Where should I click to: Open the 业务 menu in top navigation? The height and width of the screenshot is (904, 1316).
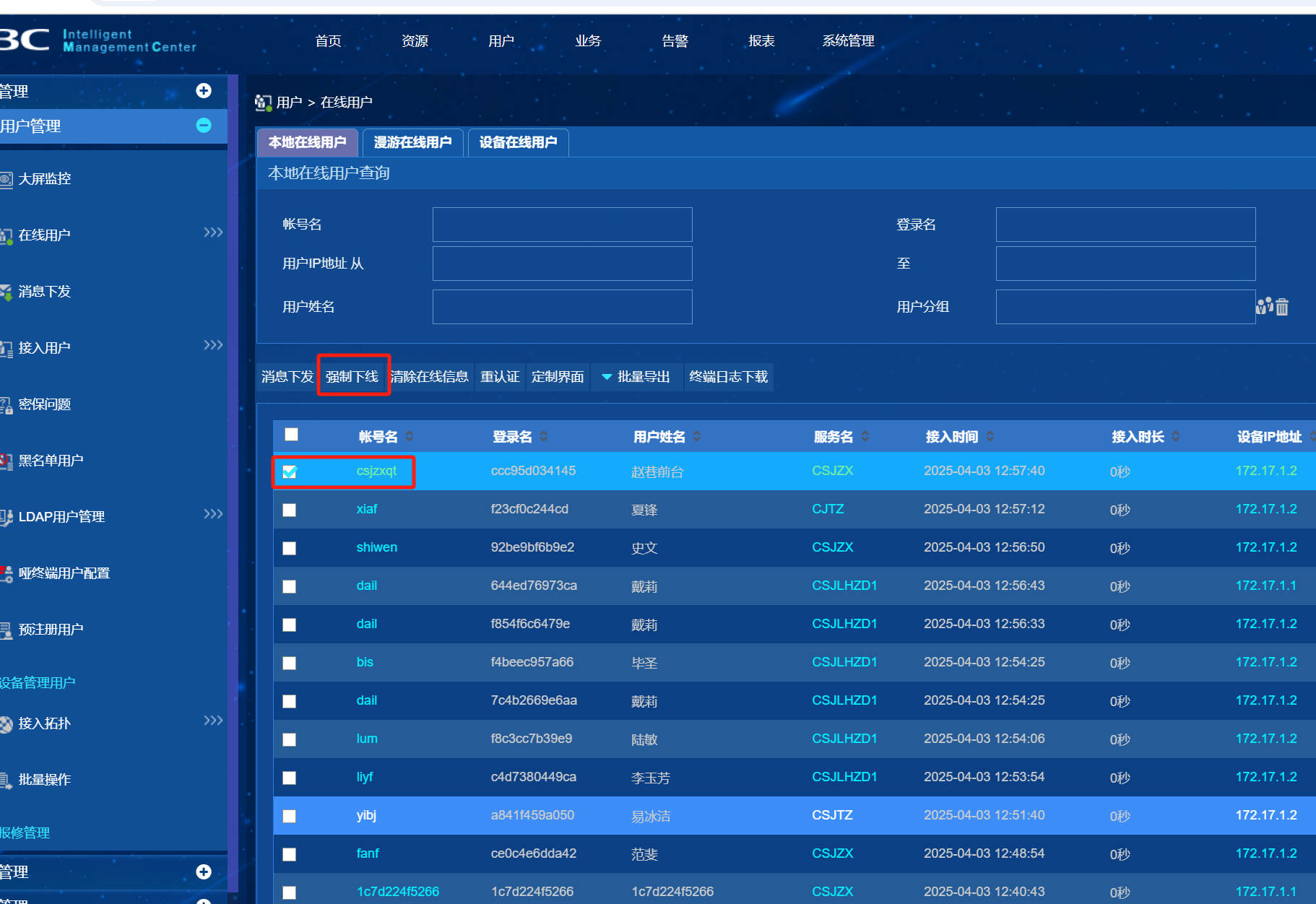pyautogui.click(x=588, y=41)
